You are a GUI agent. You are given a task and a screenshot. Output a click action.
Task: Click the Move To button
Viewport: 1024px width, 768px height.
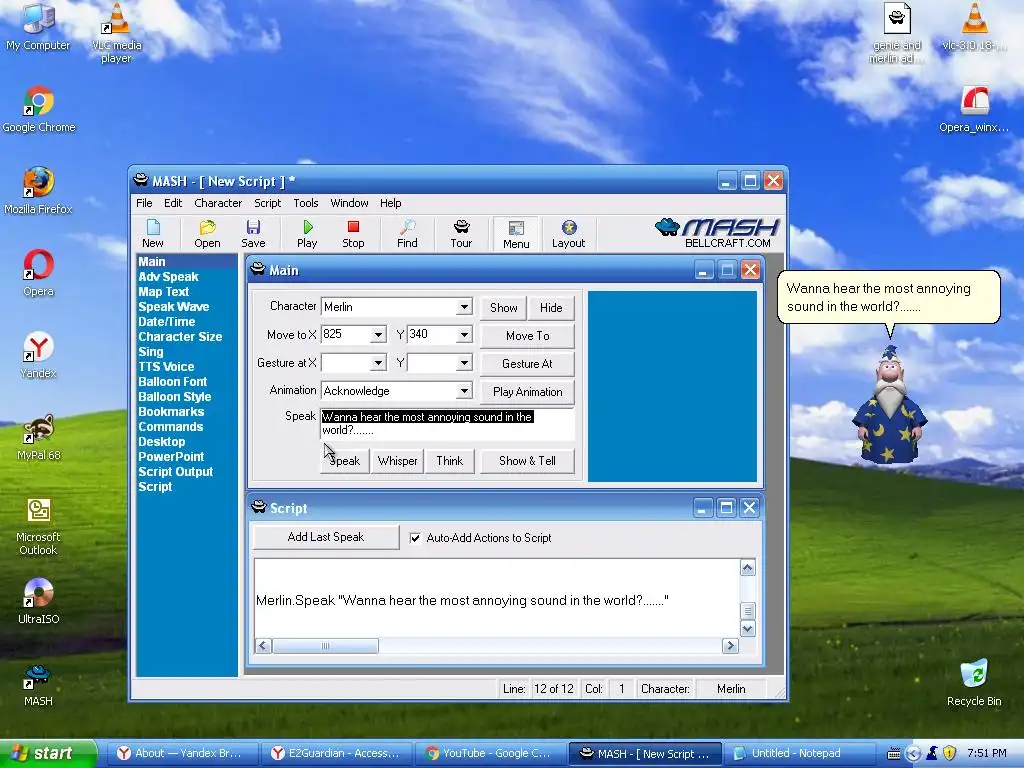527,336
